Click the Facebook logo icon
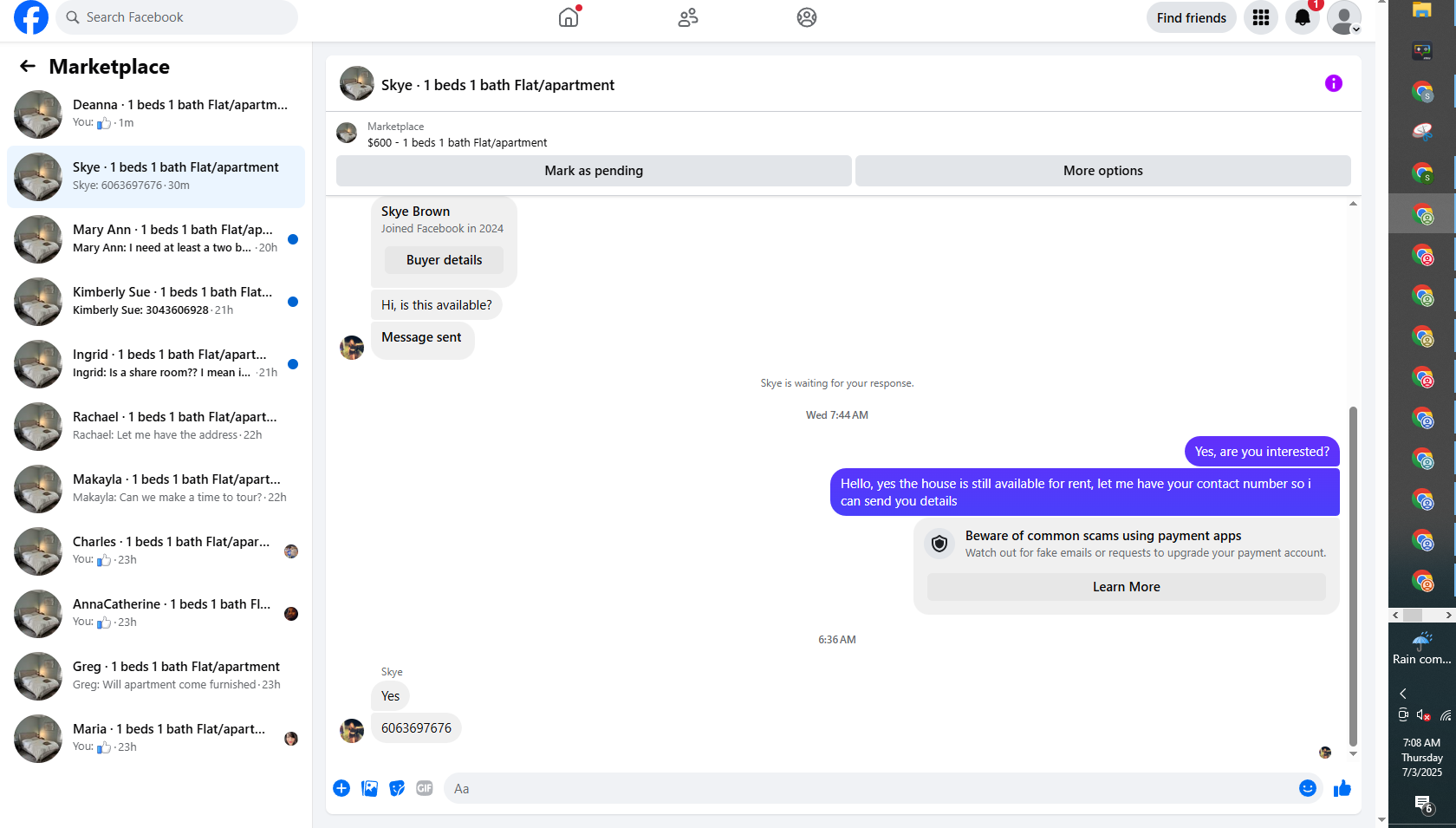Image resolution: width=1456 pixels, height=828 pixels. pos(31,17)
